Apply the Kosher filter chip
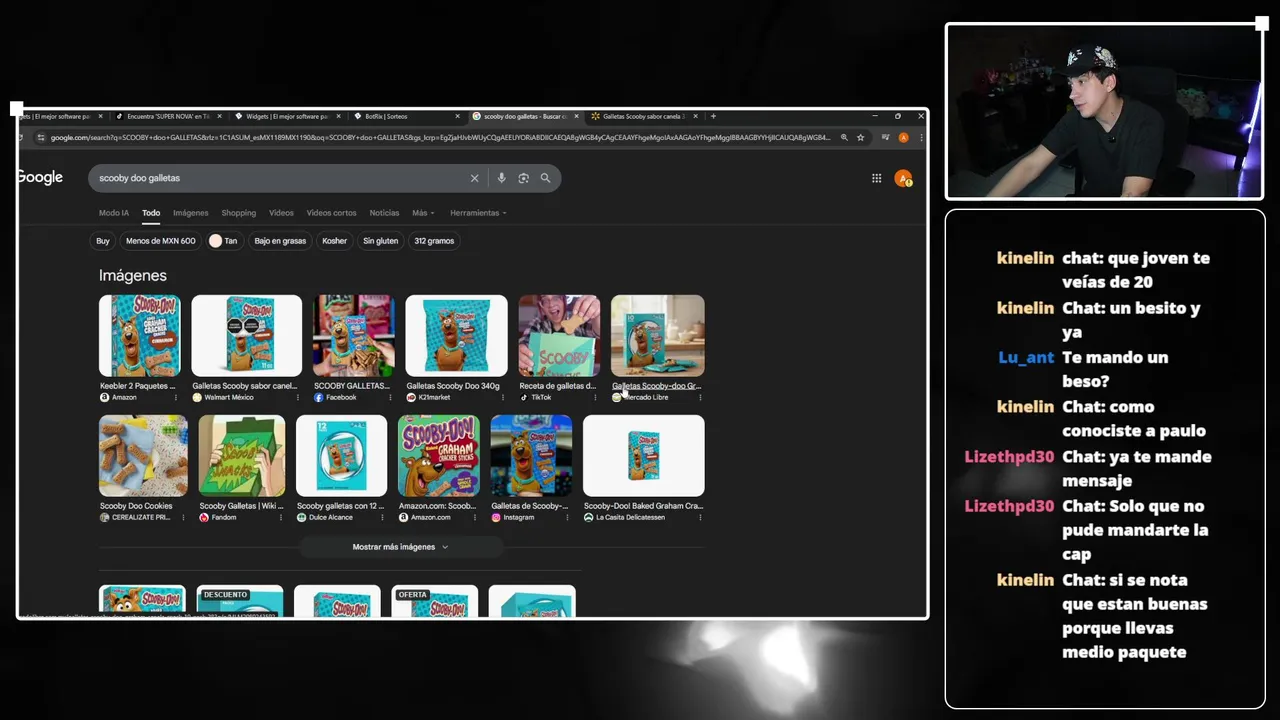 click(335, 241)
